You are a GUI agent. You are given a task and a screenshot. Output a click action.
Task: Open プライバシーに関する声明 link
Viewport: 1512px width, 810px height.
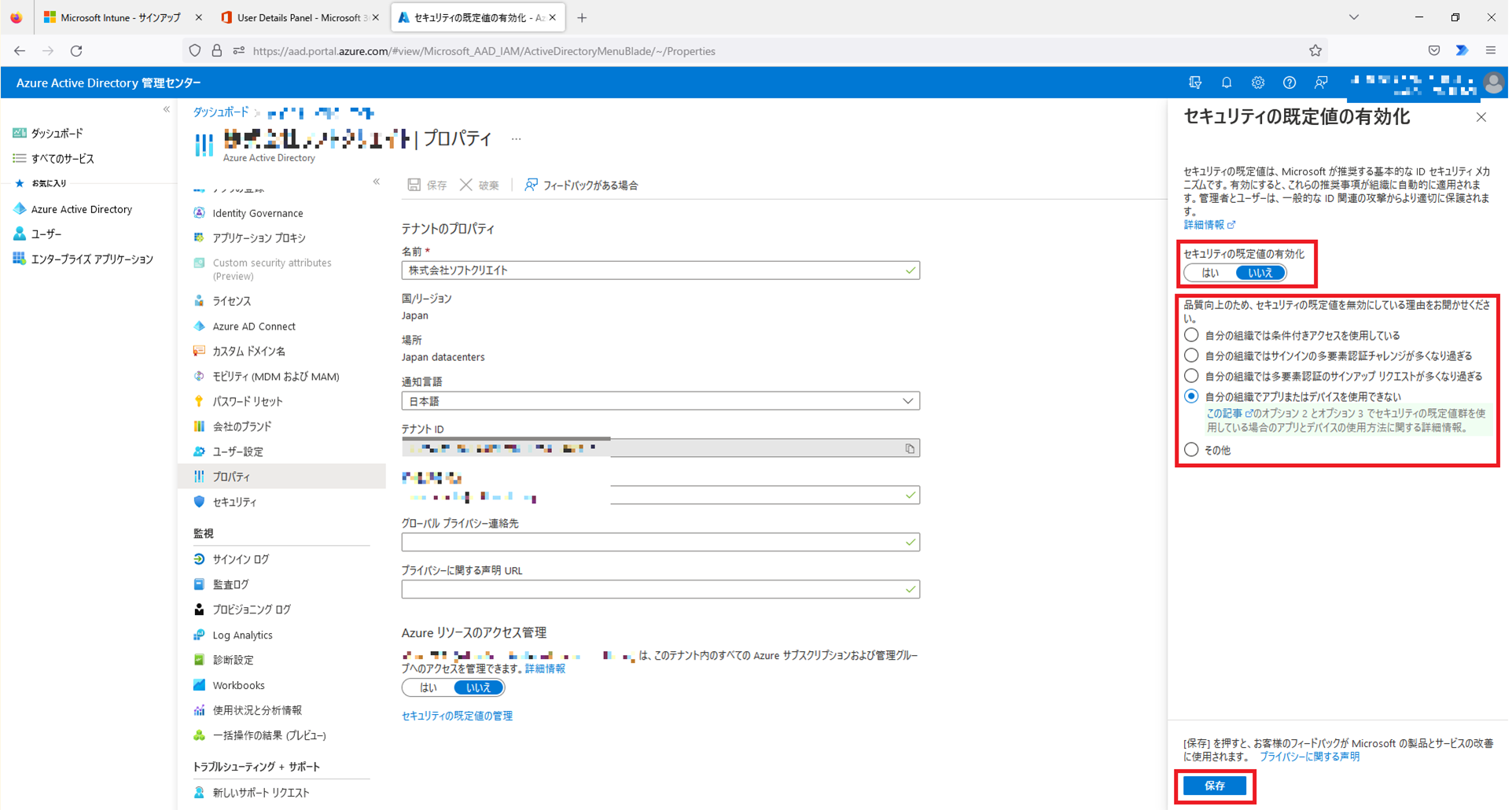click(x=1309, y=757)
